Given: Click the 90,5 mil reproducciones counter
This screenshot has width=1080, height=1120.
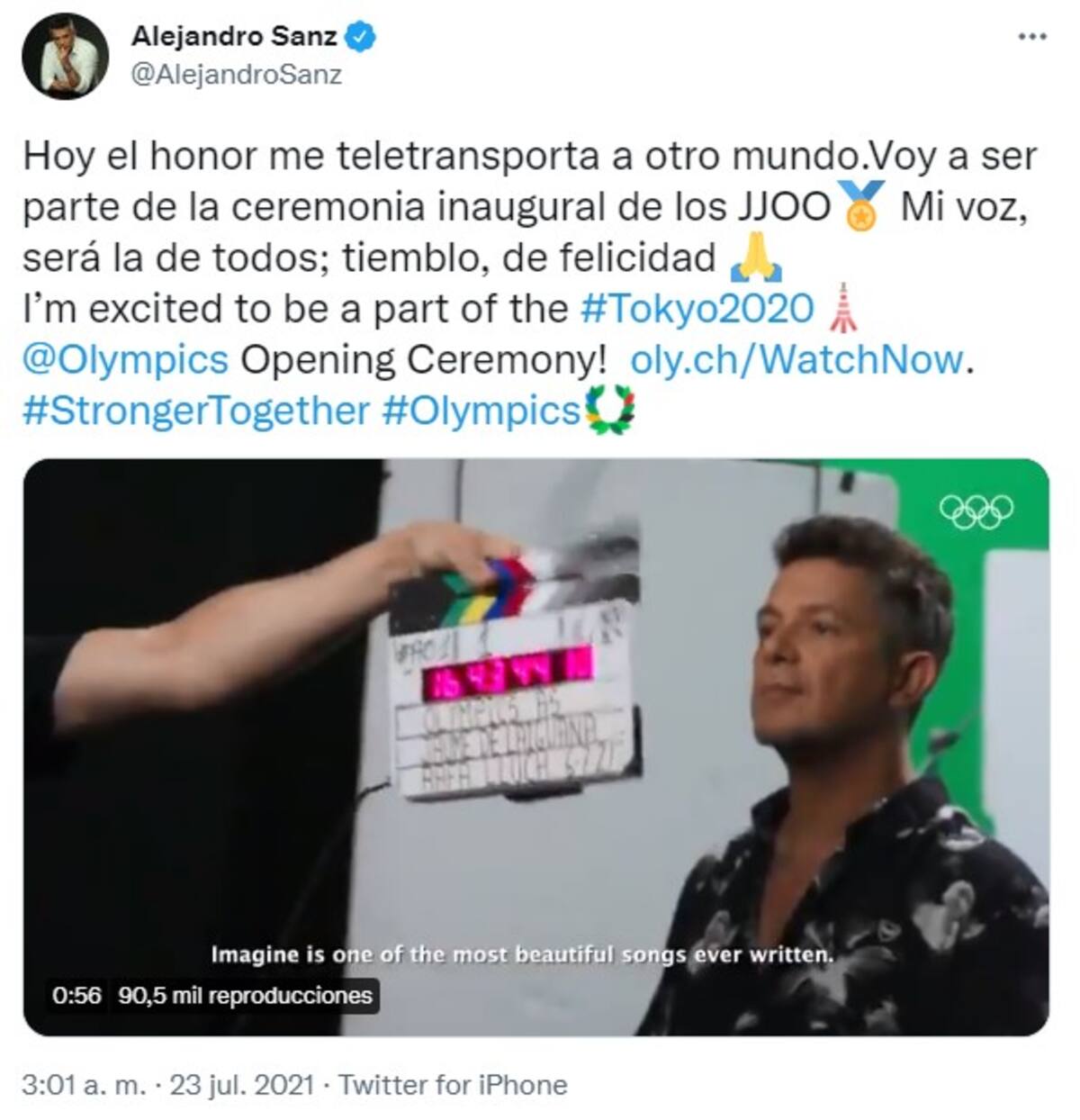Looking at the screenshot, I should tap(245, 996).
